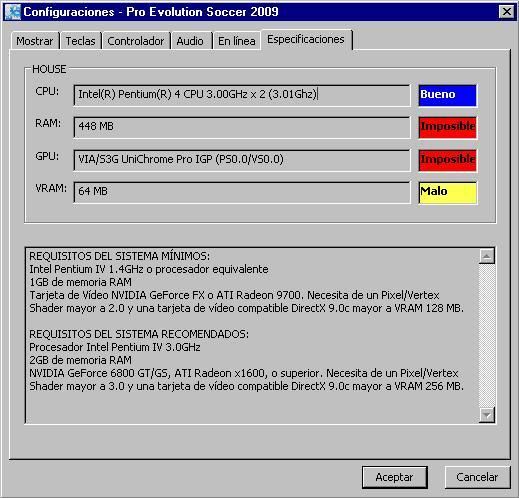Click the VRAM field showing 64 MB

click(242, 192)
